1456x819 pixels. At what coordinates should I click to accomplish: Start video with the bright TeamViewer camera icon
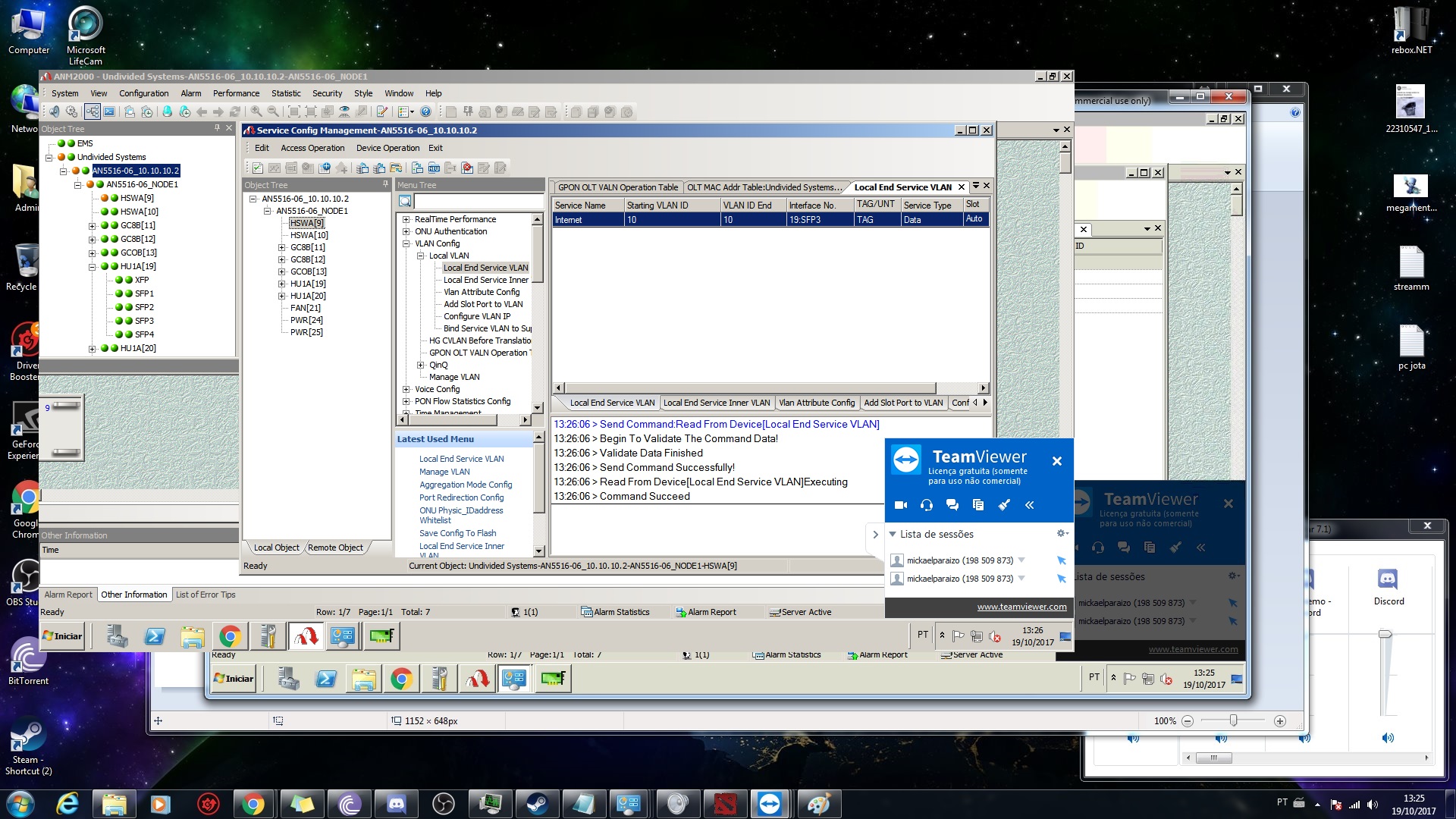coord(901,505)
